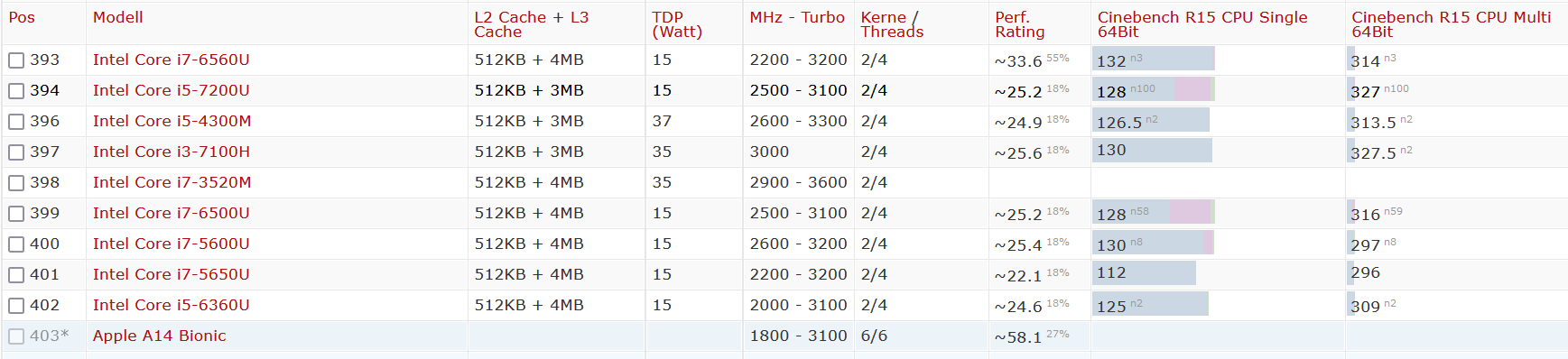Open the Apple A14 Bionic link
Image resolution: width=1568 pixels, height=359 pixels.
(x=160, y=336)
